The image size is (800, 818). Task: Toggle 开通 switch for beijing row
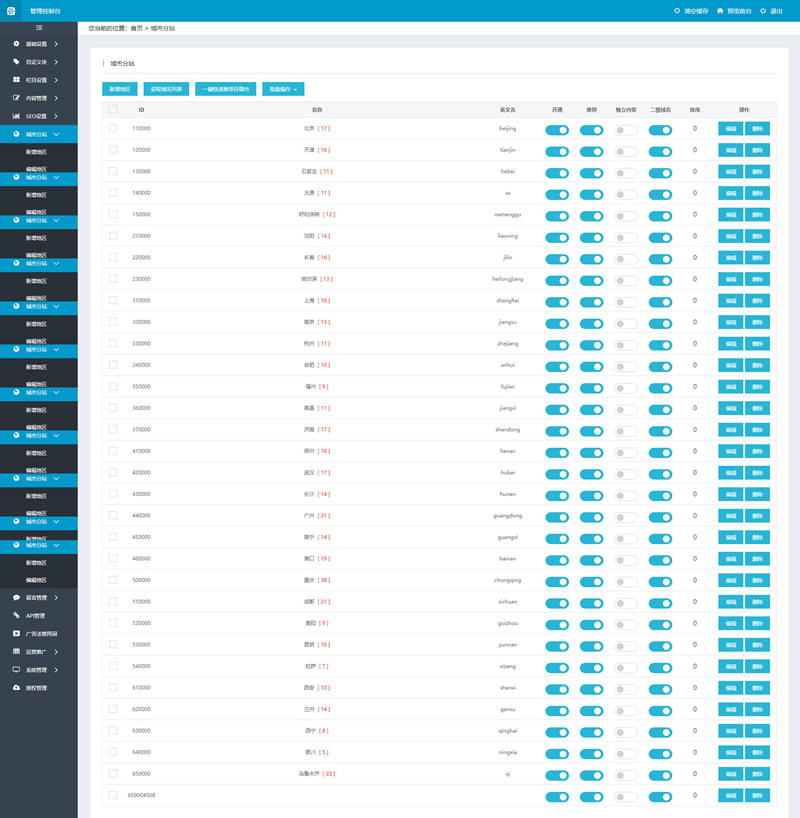tap(557, 130)
